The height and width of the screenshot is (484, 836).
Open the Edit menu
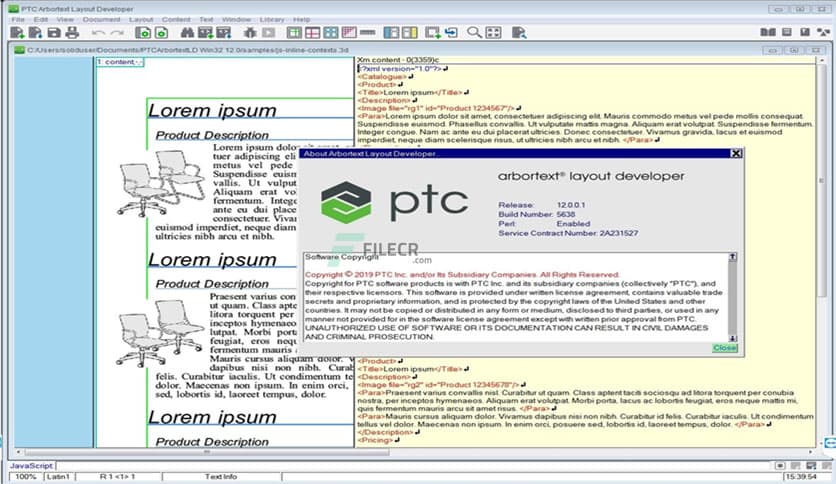coord(41,19)
